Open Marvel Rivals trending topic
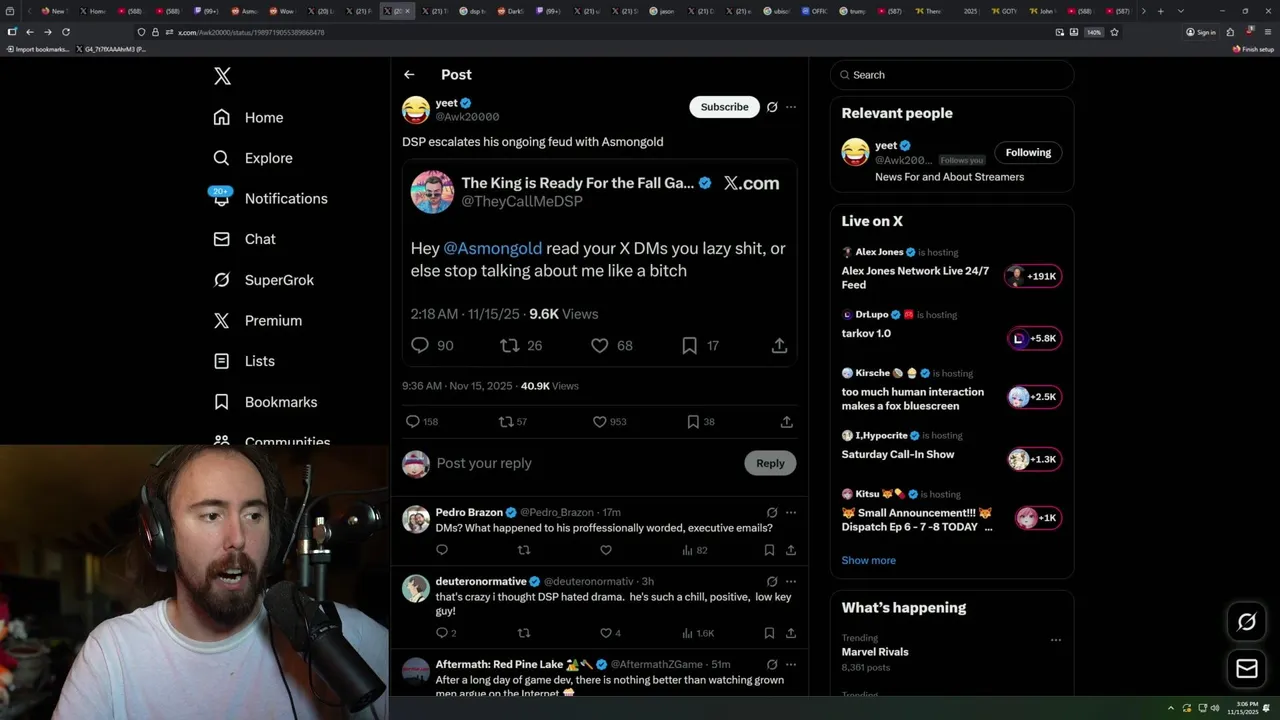This screenshot has height=720, width=1280. (875, 652)
